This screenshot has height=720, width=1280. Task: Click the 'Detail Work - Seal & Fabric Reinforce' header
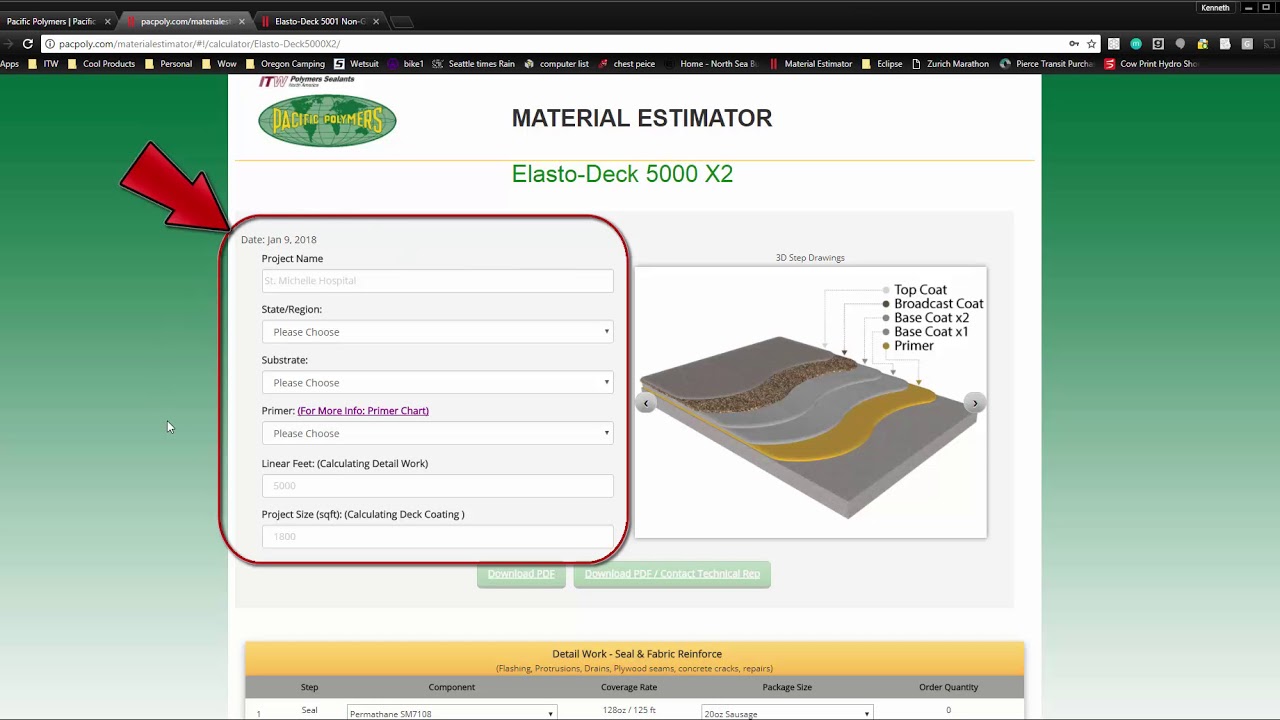637,654
